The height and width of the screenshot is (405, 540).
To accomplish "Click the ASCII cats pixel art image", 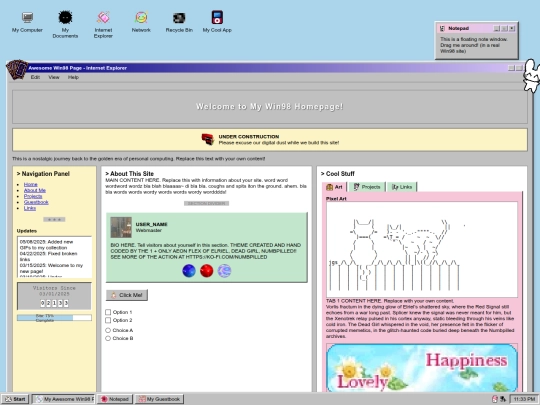I will coord(422,250).
